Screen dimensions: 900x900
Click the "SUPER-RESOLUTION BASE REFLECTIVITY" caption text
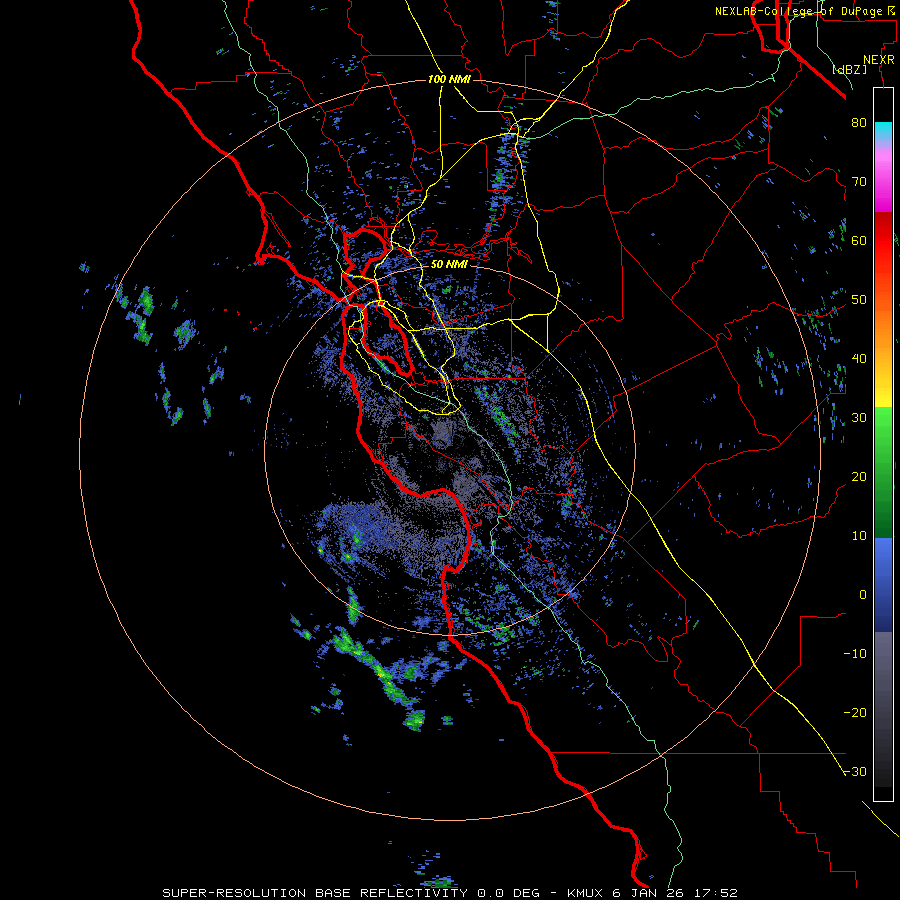point(315,893)
